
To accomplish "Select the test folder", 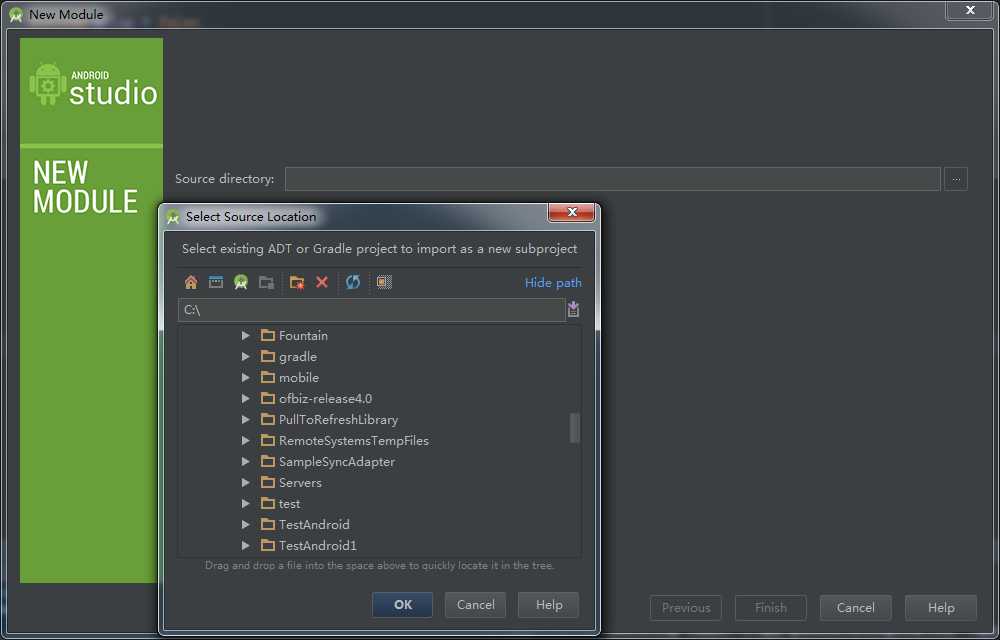I will [281, 504].
